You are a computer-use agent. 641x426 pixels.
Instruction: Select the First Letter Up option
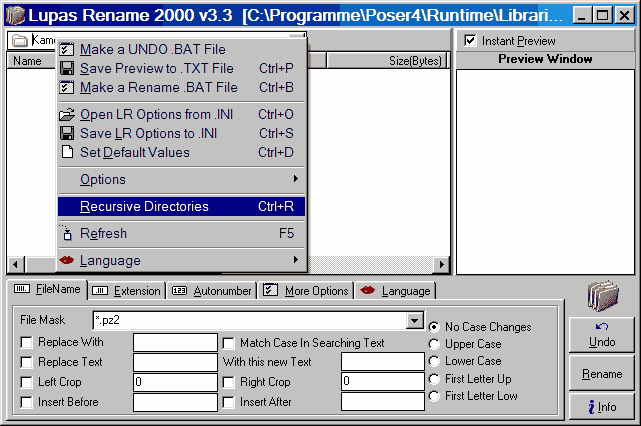coord(434,379)
